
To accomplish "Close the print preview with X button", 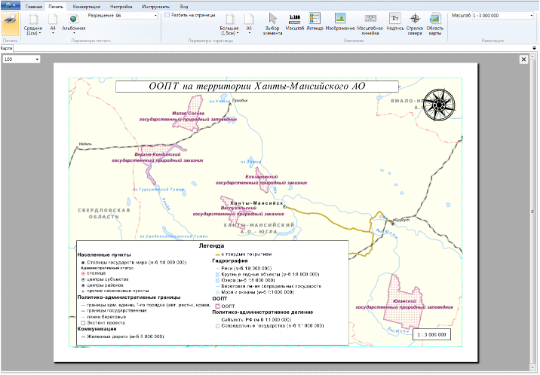I will coord(523,59).
